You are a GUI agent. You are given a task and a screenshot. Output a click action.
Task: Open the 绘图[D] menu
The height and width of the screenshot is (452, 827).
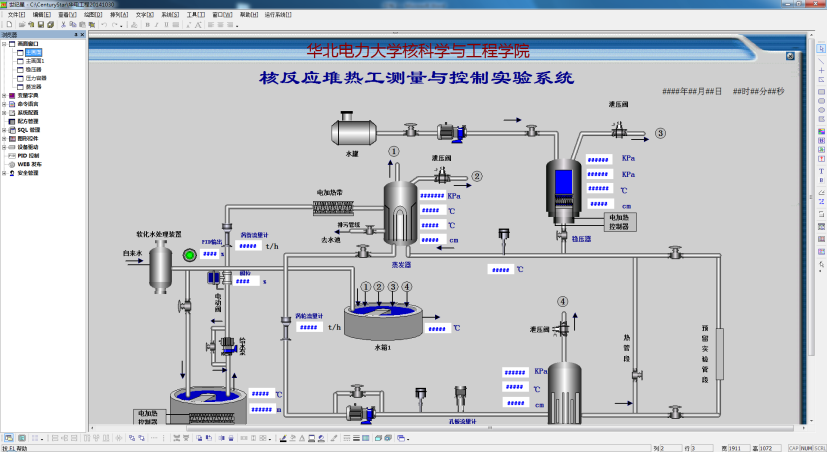point(93,15)
